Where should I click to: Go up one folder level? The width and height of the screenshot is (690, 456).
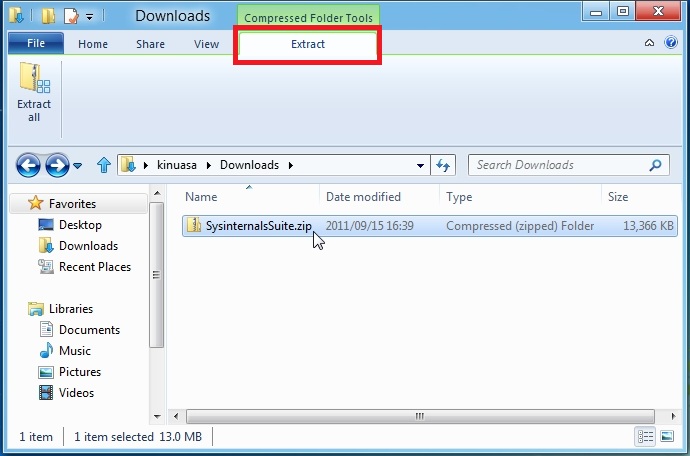(x=103, y=165)
